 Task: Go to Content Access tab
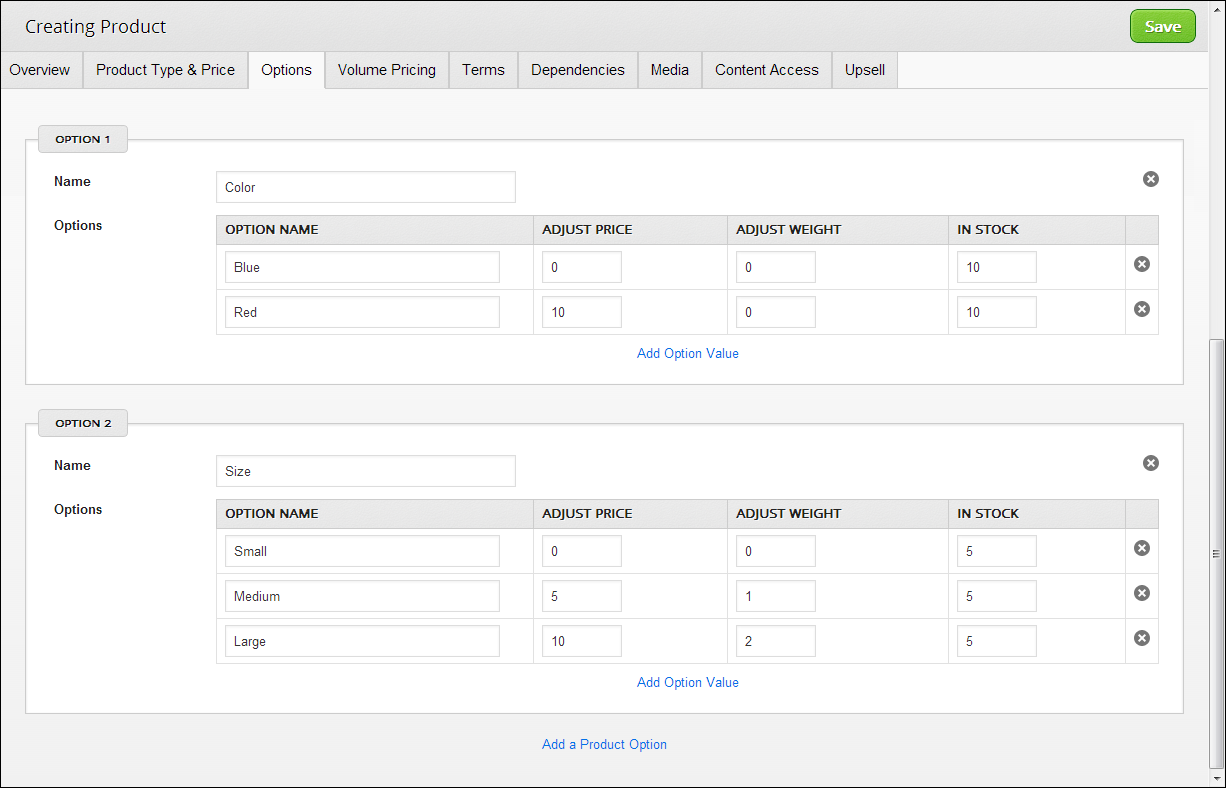click(x=767, y=70)
